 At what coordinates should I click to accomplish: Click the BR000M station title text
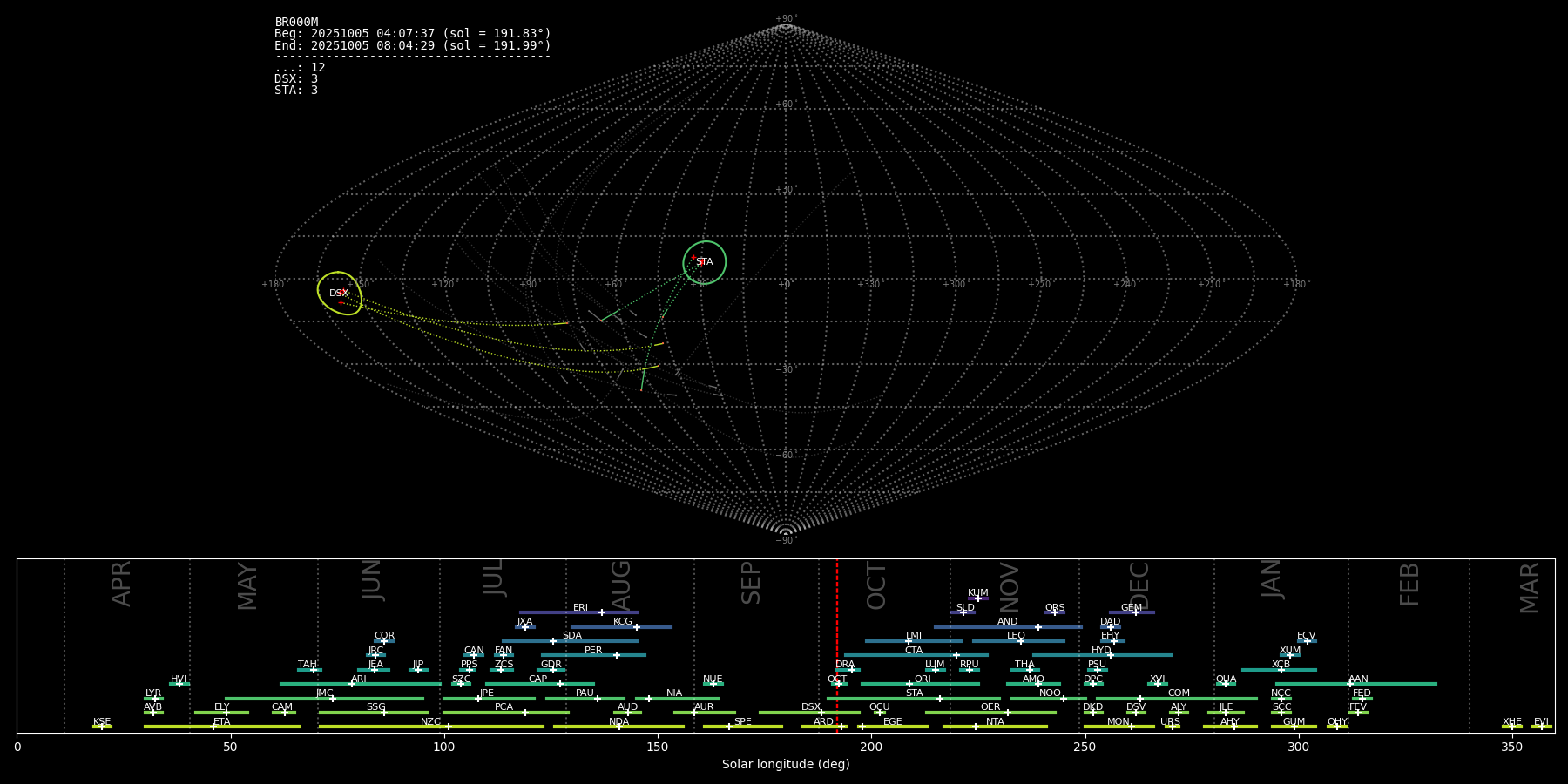point(296,22)
